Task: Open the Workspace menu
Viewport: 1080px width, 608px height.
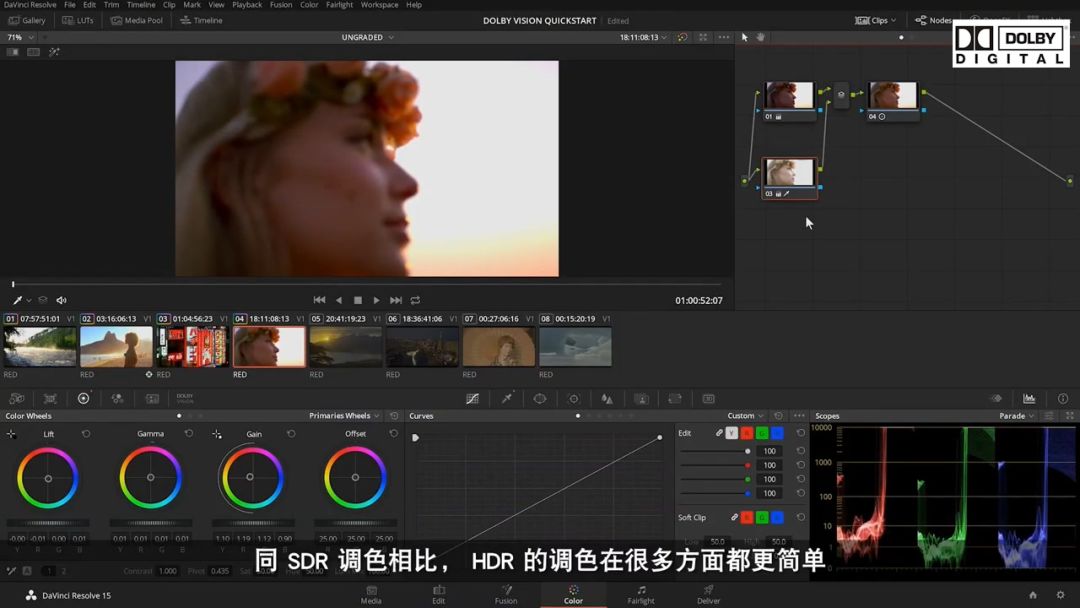Action: [x=380, y=5]
